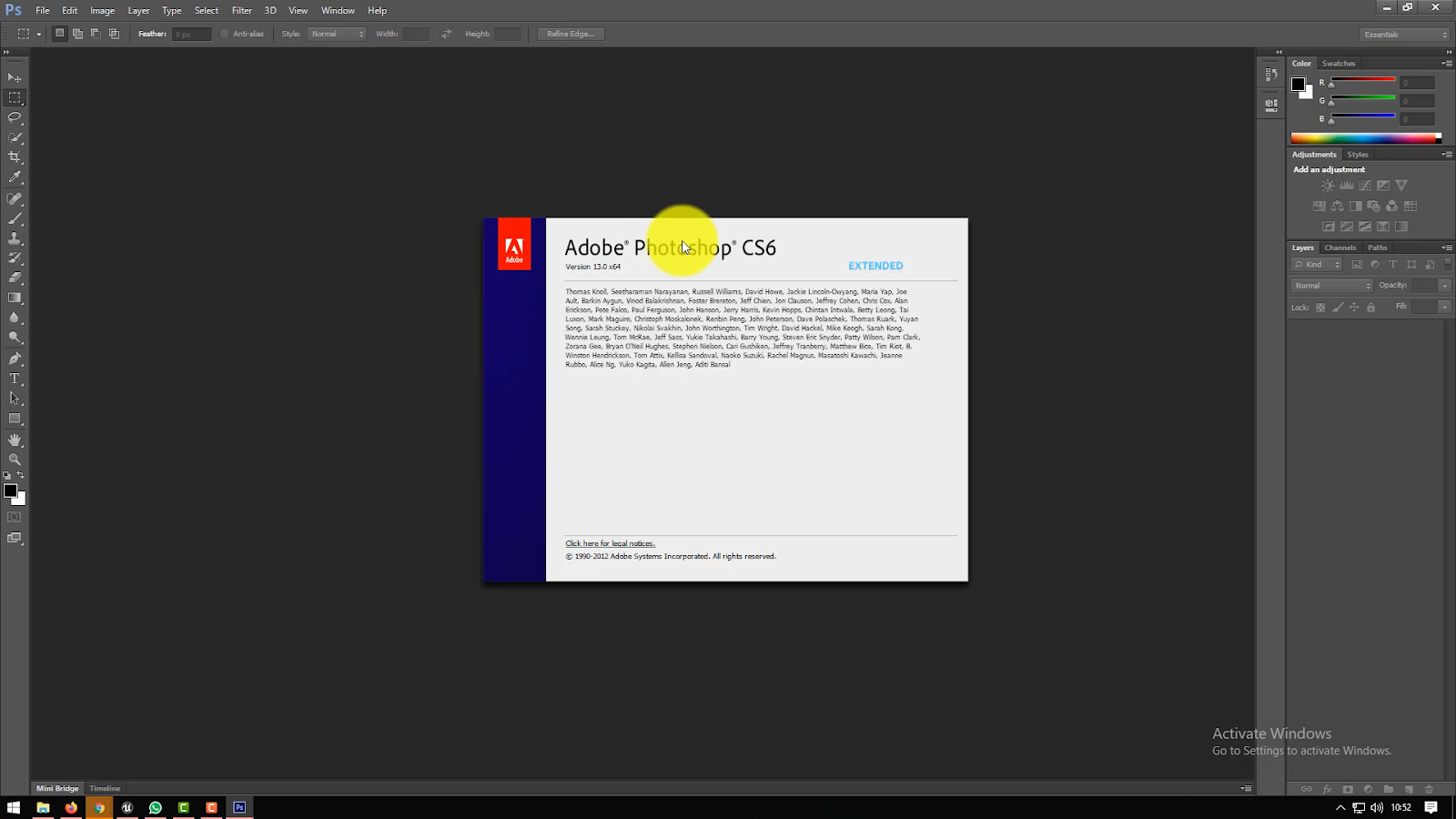The width and height of the screenshot is (1456, 819).
Task: Select the Clone Stamp tool
Action: click(x=15, y=238)
